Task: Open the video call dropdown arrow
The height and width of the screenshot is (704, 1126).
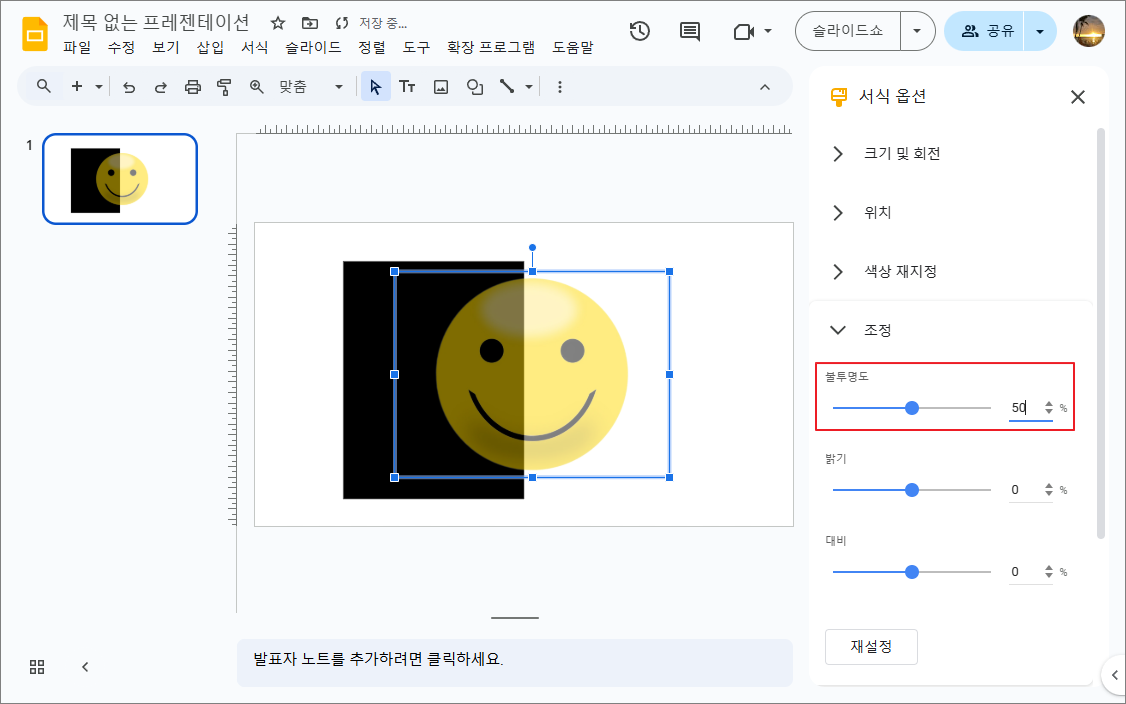Action: (768, 32)
